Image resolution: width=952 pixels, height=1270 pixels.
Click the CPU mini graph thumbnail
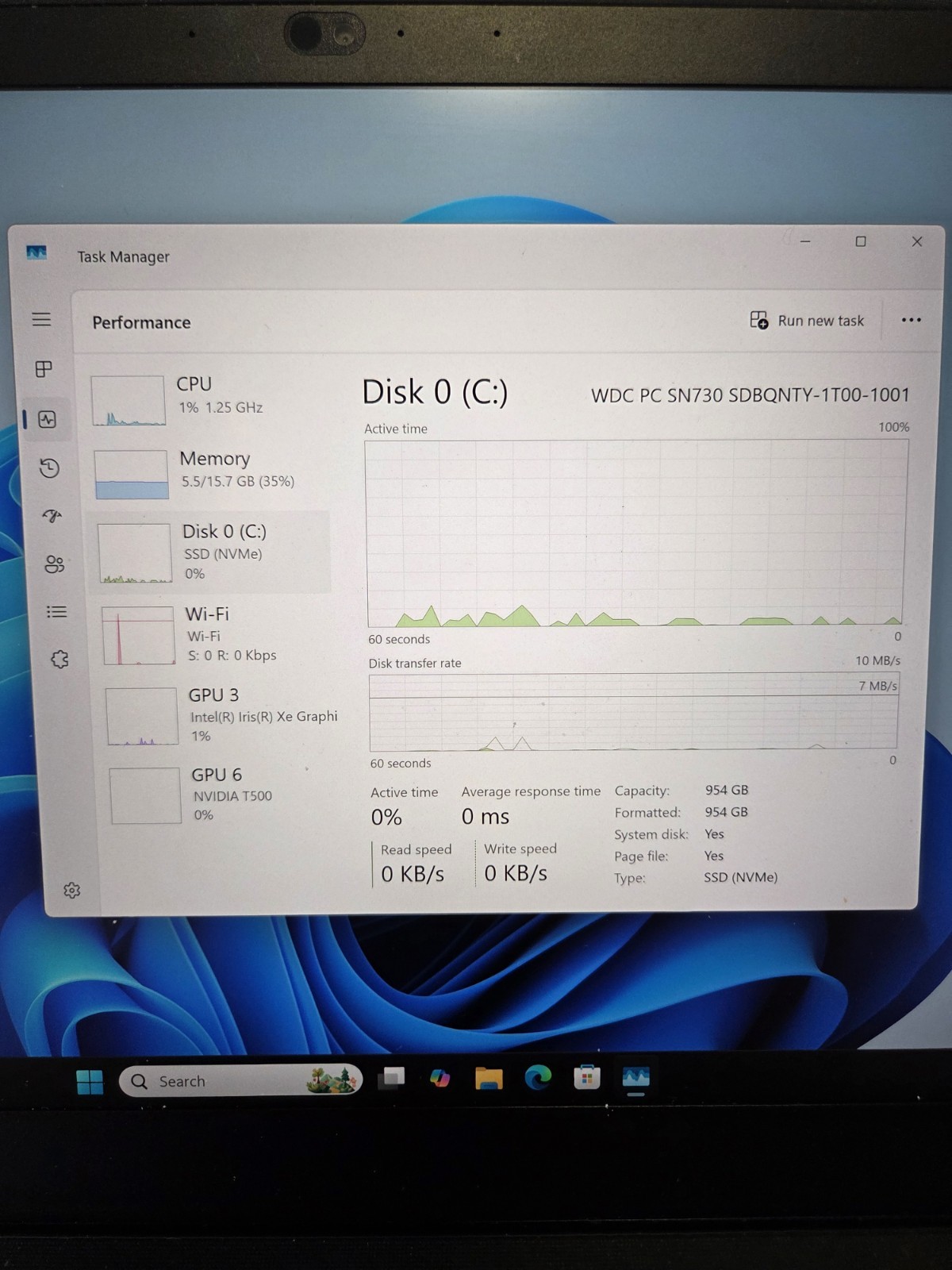128,401
